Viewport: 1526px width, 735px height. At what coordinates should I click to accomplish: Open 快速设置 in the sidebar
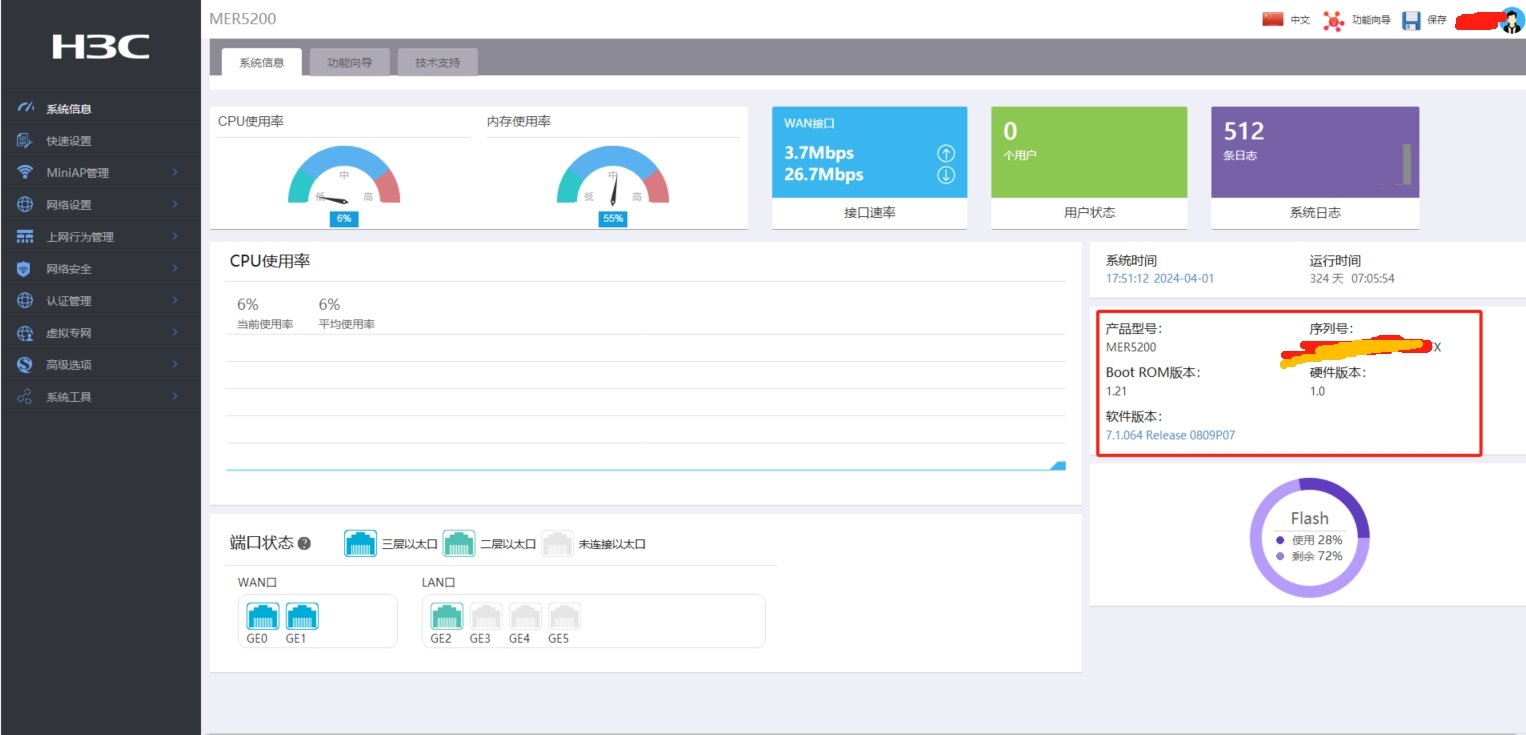coord(100,141)
